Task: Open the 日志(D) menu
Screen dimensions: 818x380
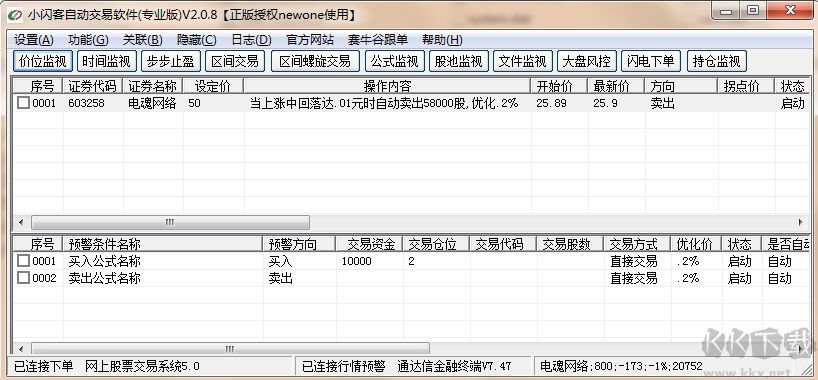Action: (251, 40)
